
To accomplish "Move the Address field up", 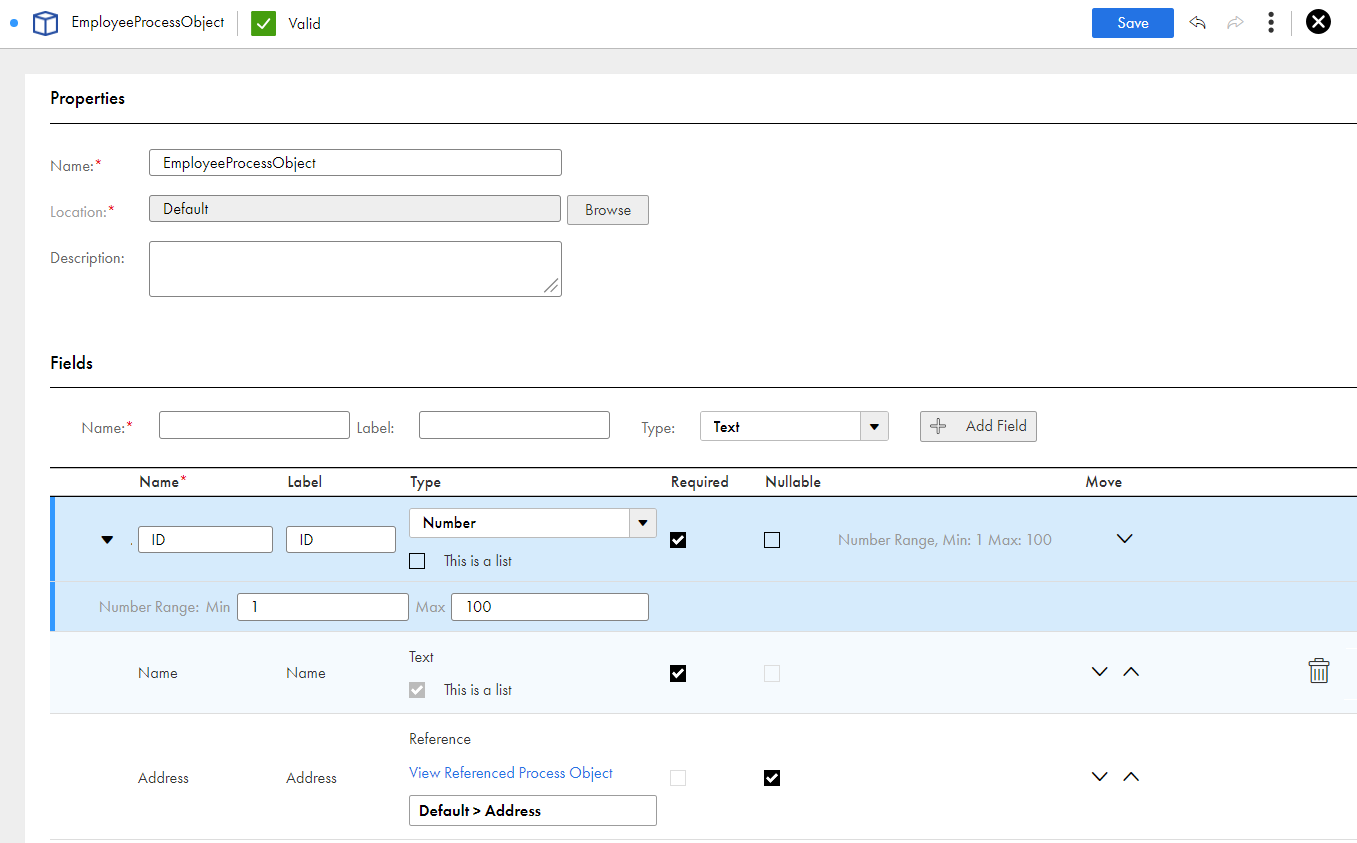I will (x=1131, y=777).
